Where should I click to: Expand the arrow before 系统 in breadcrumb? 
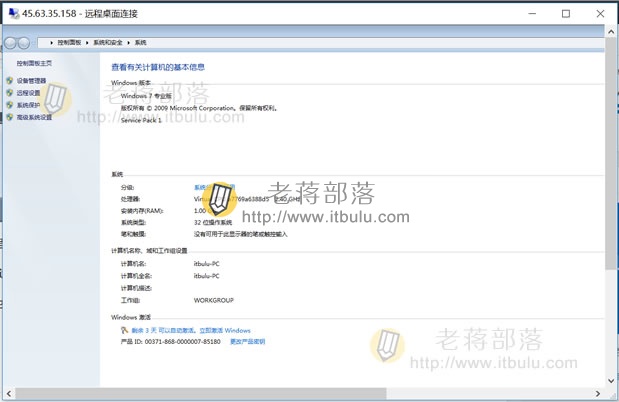coord(129,43)
